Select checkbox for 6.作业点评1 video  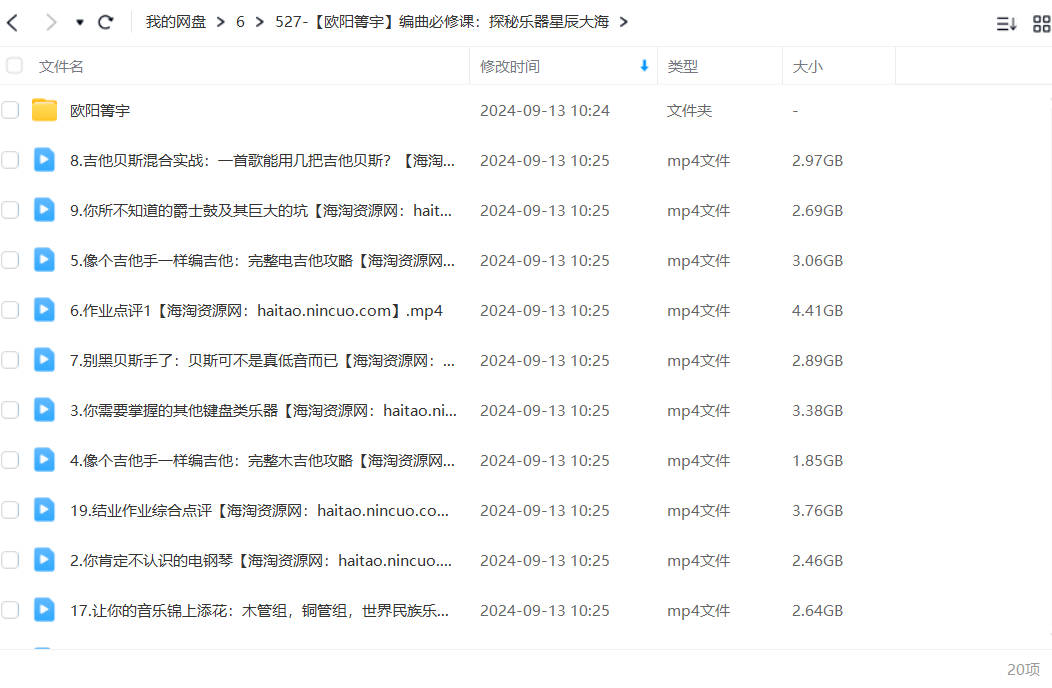[10, 310]
